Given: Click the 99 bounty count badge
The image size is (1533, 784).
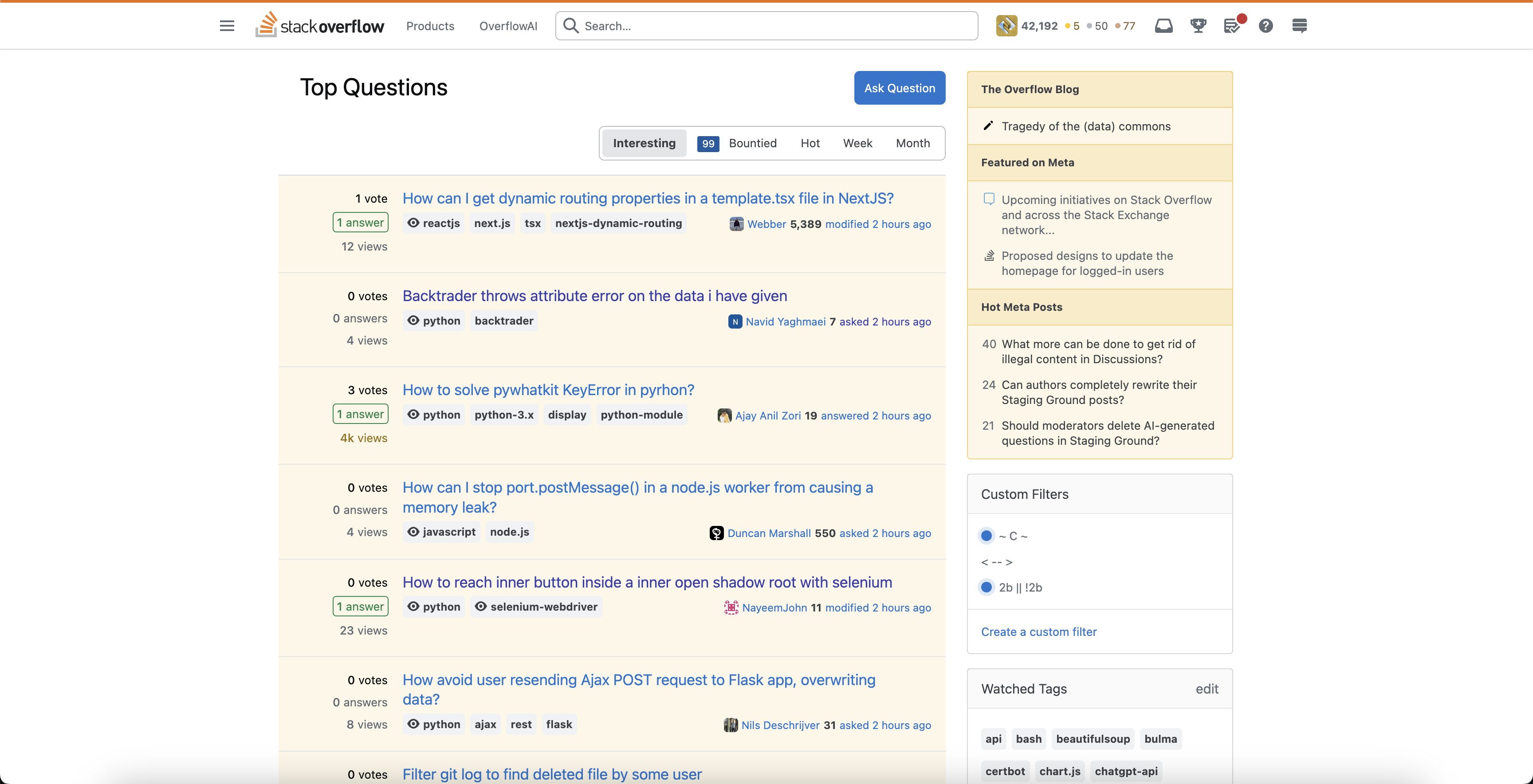Looking at the screenshot, I should pyautogui.click(x=708, y=143).
